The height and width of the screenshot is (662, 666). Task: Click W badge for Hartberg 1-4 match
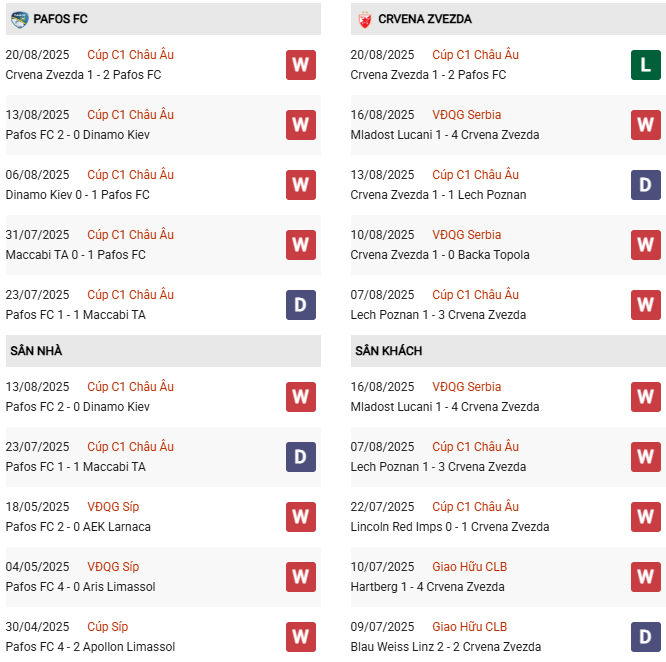click(x=645, y=577)
